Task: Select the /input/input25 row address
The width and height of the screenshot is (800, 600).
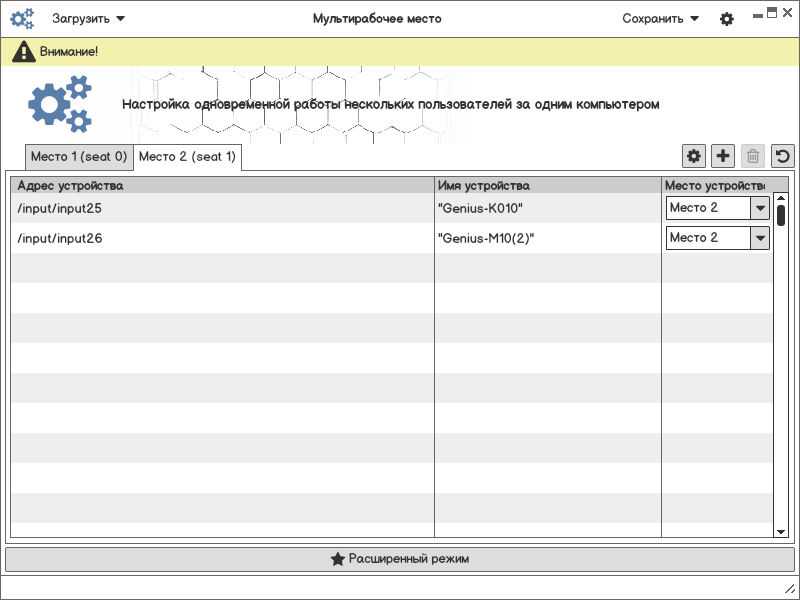Action: click(60, 208)
